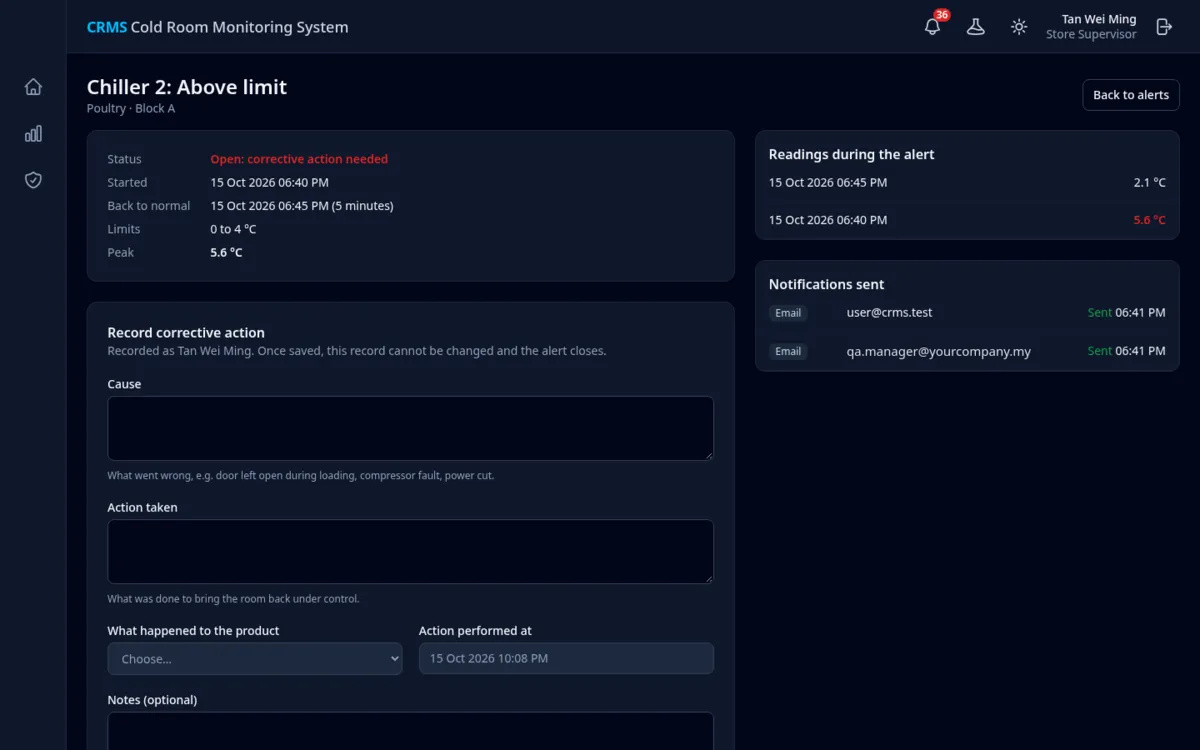
Task: Open the bar chart reports icon in sidebar
Action: [33, 134]
